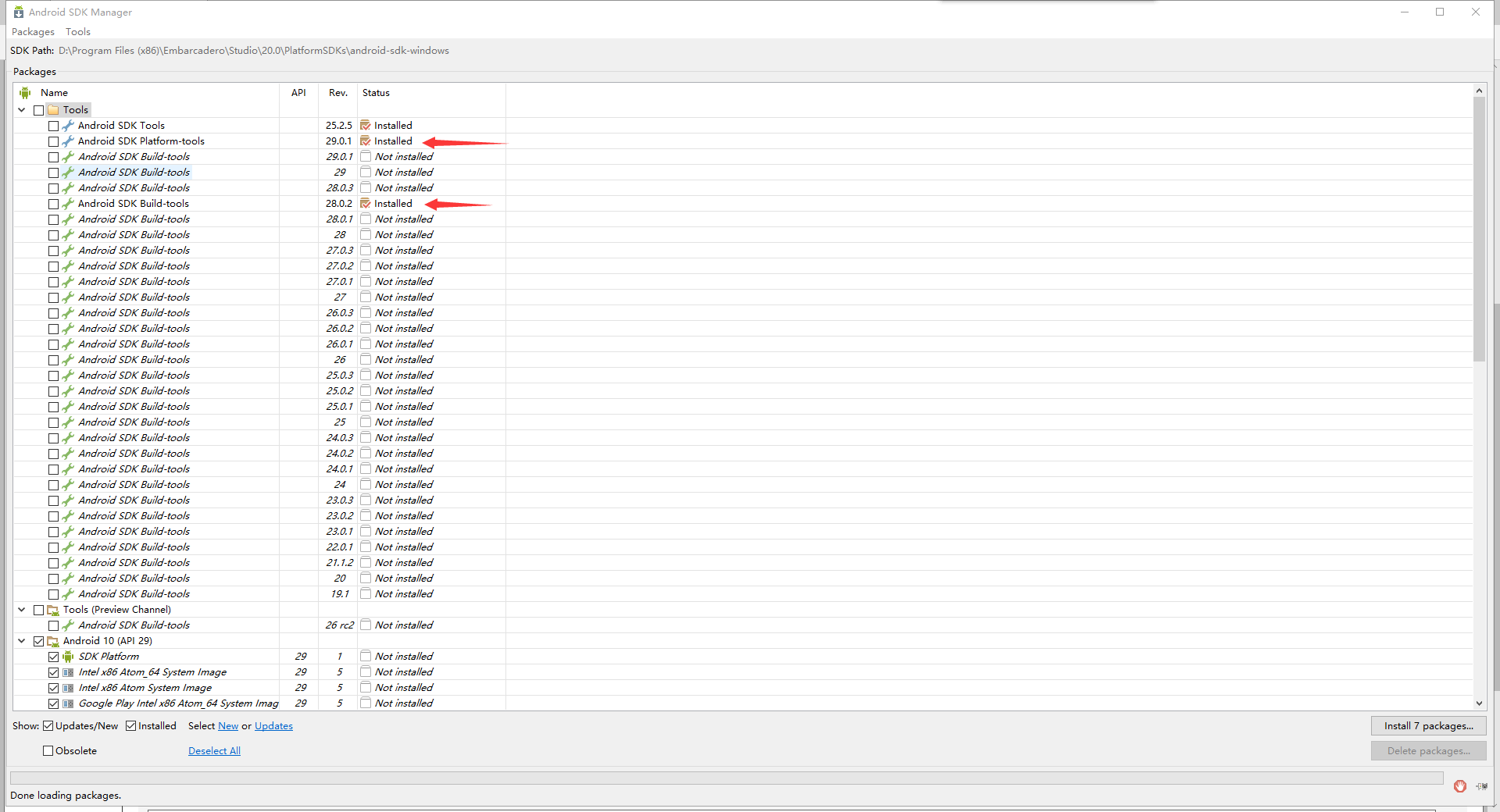Click the Android 10 (API 29) folder icon

pos(53,641)
